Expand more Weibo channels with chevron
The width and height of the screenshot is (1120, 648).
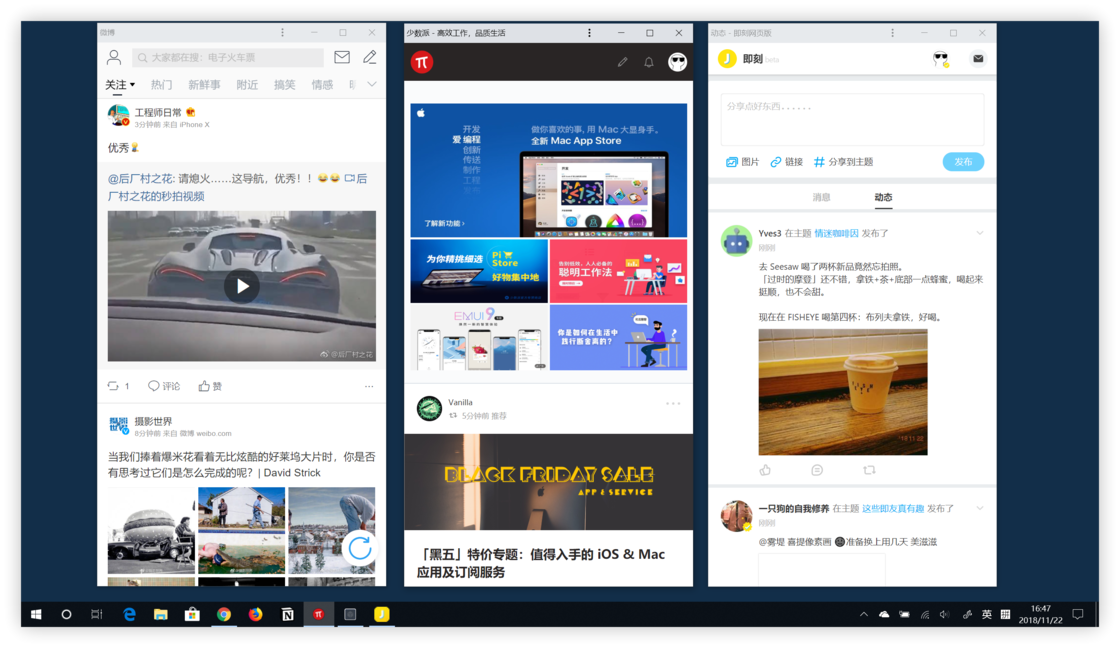point(371,84)
